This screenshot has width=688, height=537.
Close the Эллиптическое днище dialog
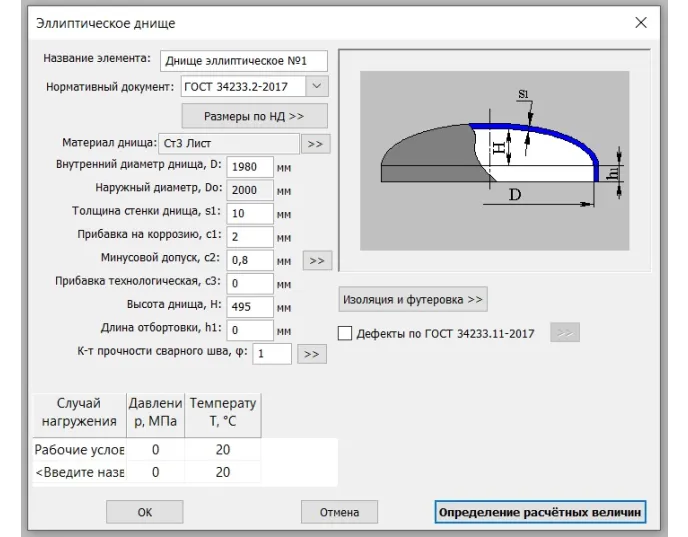tap(641, 22)
